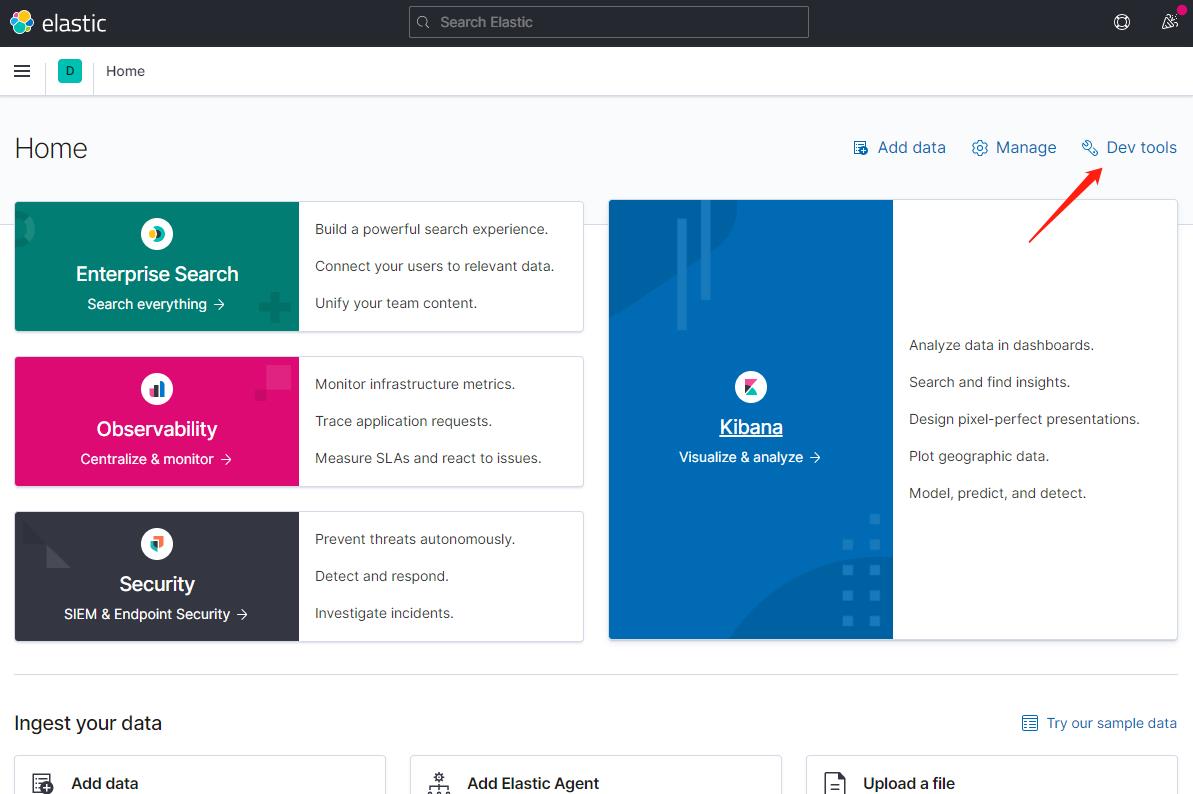Click 'Search and find insights.' text
The height and width of the screenshot is (794, 1193).
point(989,382)
